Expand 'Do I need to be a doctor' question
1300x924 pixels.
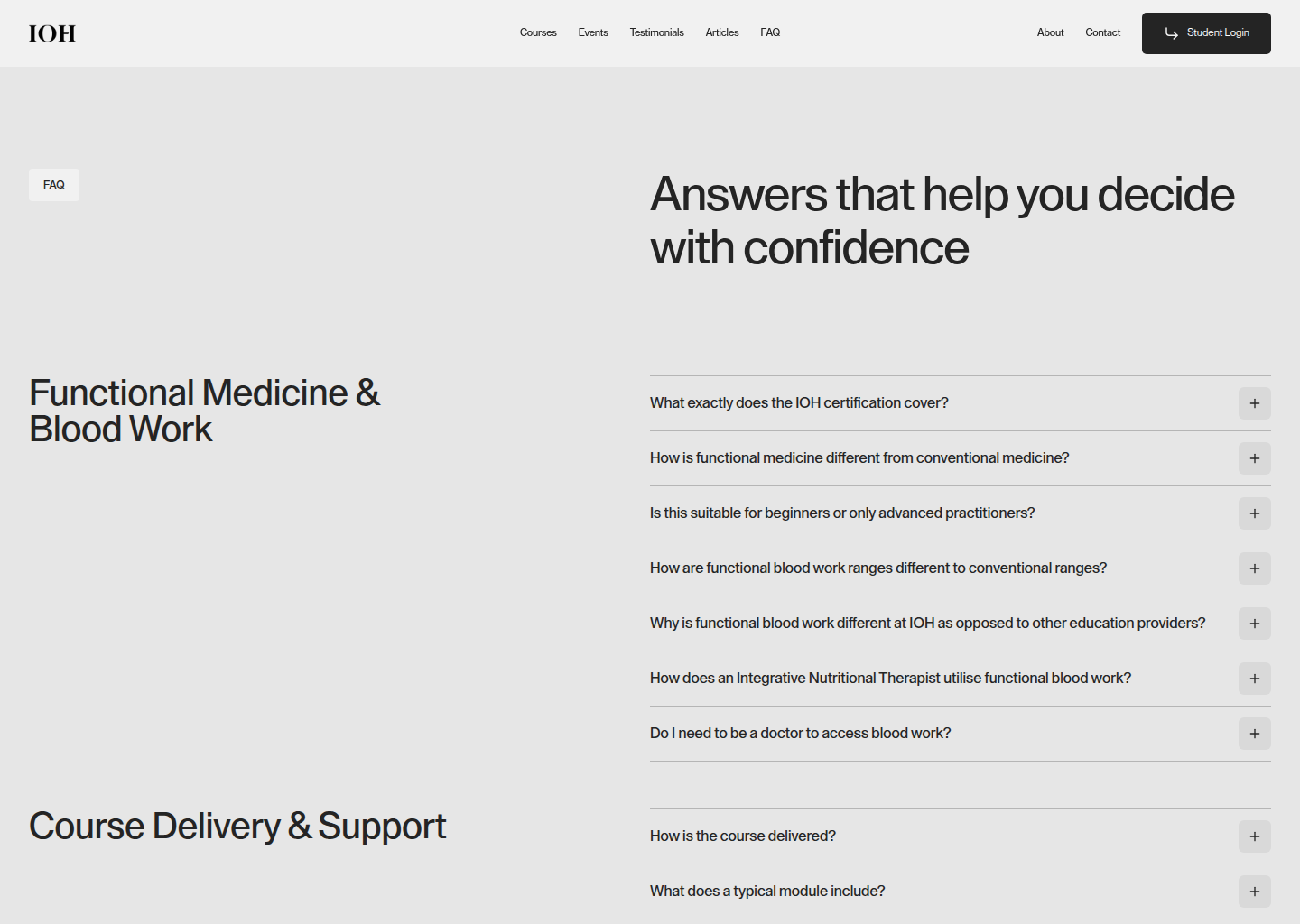coord(960,734)
